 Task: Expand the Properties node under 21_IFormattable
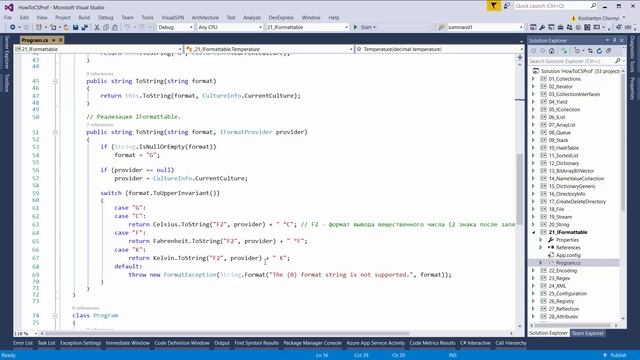tap(541, 240)
